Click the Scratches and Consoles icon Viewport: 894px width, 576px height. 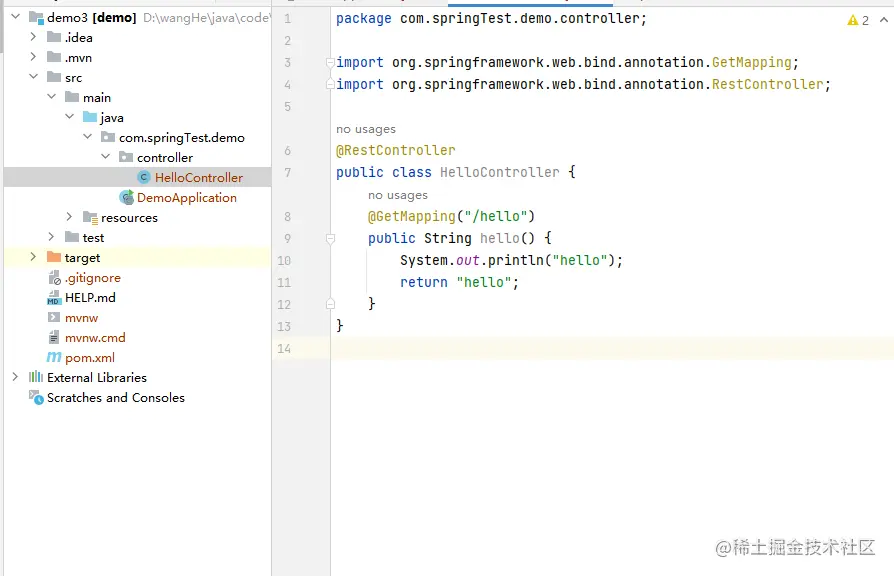(x=36, y=397)
